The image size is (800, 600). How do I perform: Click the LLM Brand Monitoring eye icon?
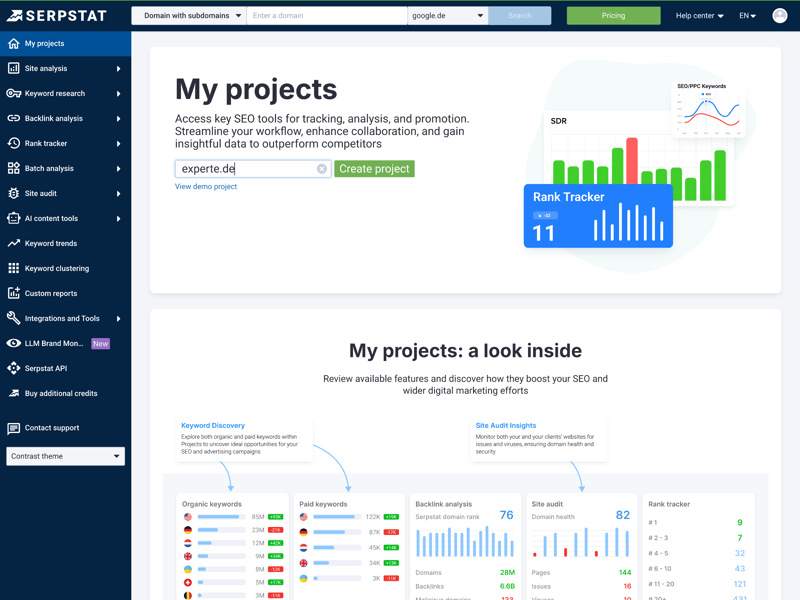[x=14, y=343]
